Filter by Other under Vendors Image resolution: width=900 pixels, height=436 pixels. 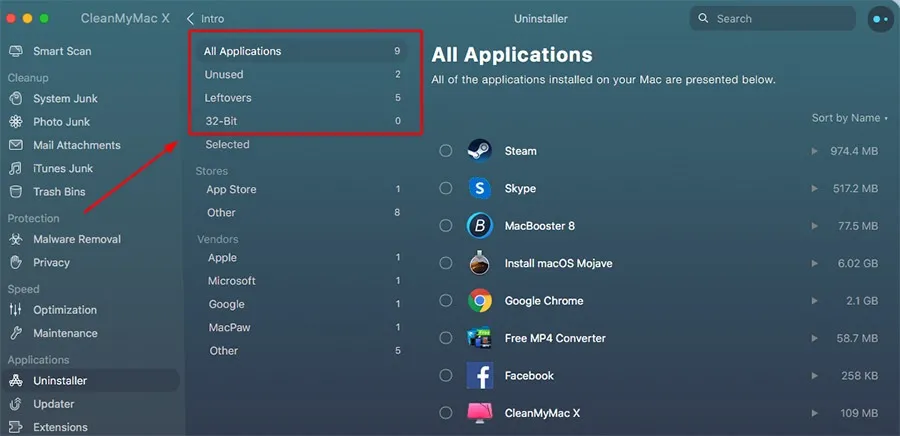tap(301, 351)
